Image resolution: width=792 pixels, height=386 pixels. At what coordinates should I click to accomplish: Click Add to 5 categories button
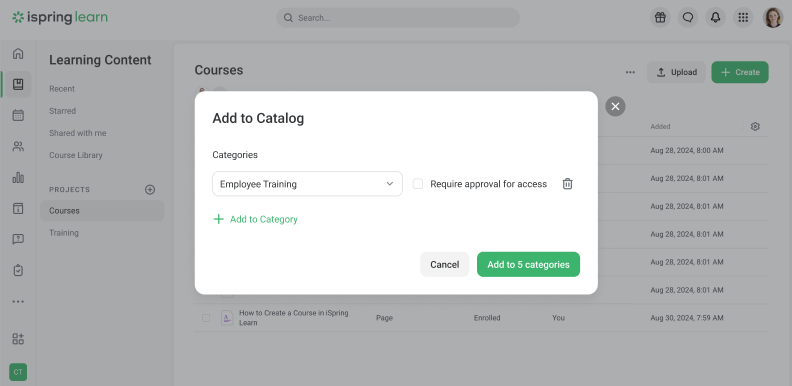click(528, 264)
